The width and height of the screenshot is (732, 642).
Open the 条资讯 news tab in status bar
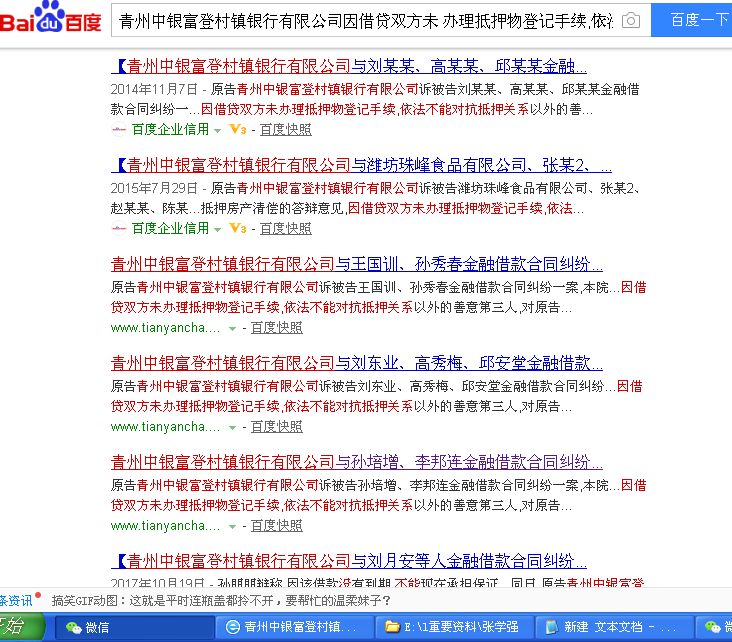click(16, 600)
